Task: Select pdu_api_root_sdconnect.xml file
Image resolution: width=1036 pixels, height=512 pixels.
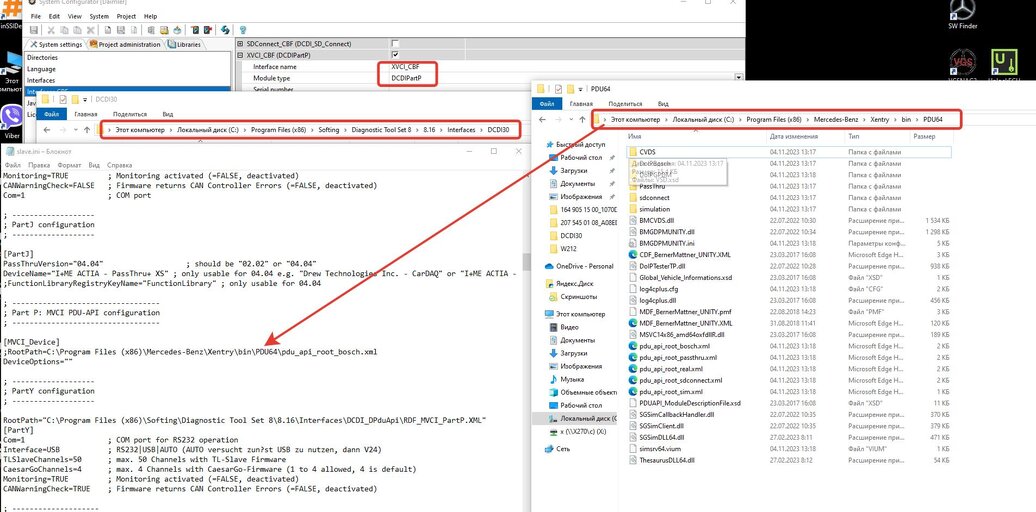Action: tap(681, 381)
